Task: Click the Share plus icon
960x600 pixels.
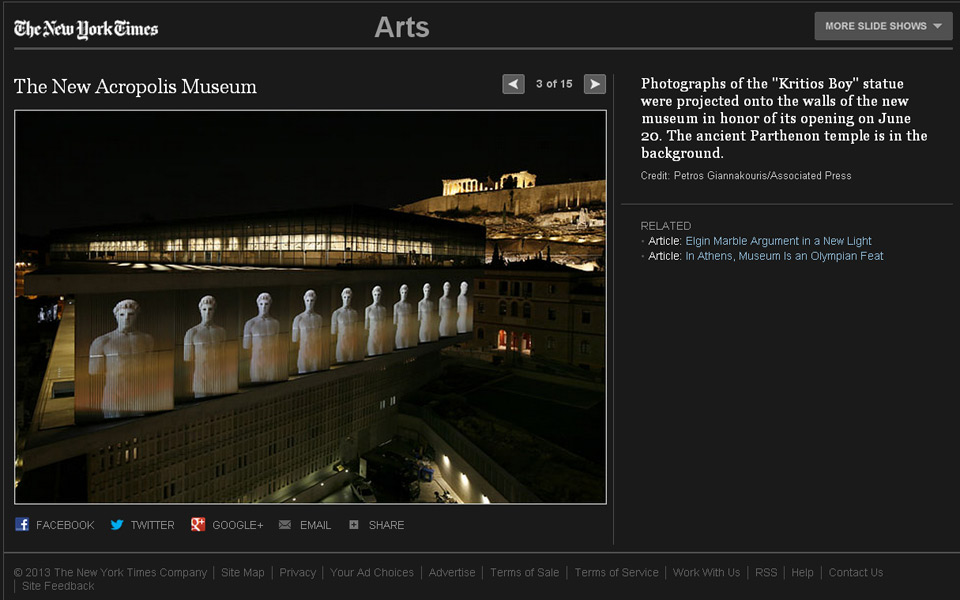Action: tap(354, 525)
